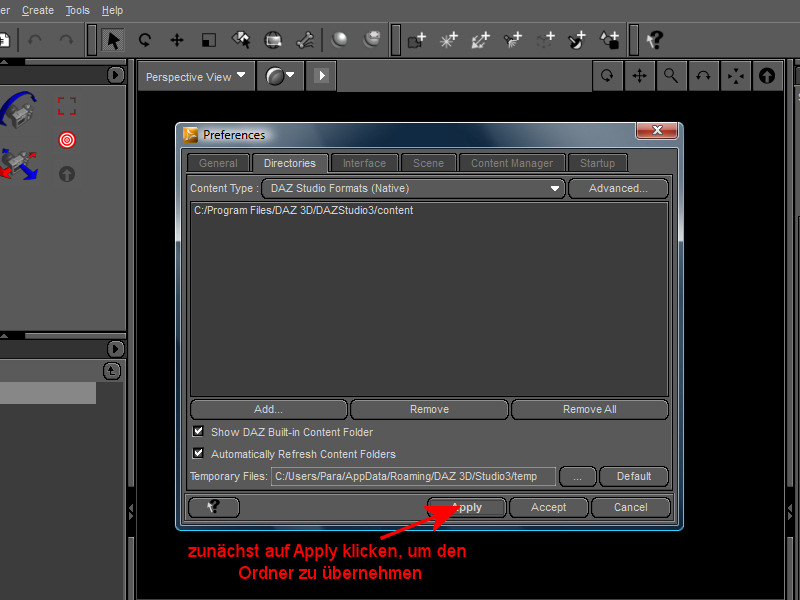This screenshot has height=600, width=800.
Task: Click the Add... button
Action: 268,409
